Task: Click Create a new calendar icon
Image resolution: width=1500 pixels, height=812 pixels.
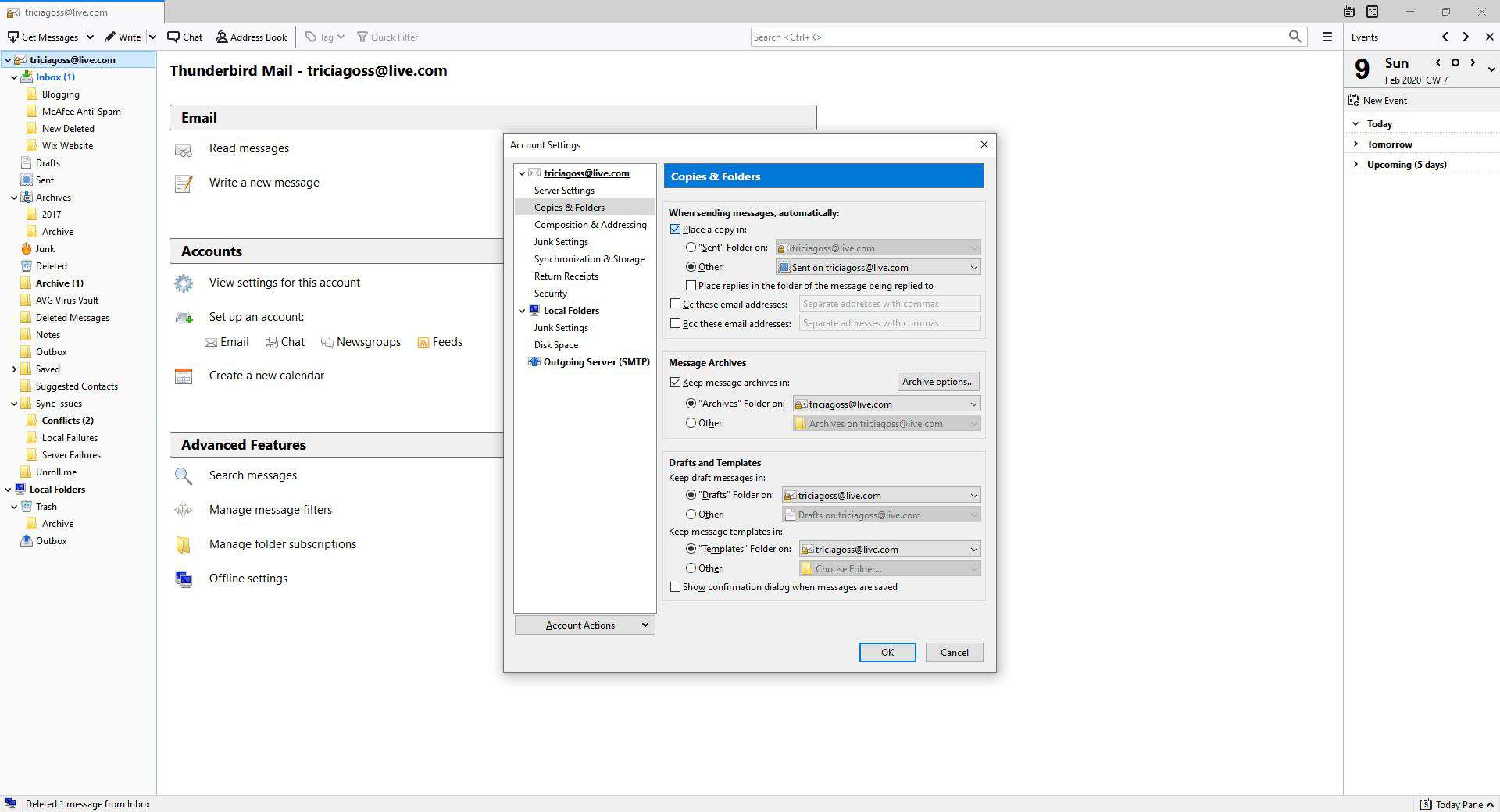Action: pos(184,376)
